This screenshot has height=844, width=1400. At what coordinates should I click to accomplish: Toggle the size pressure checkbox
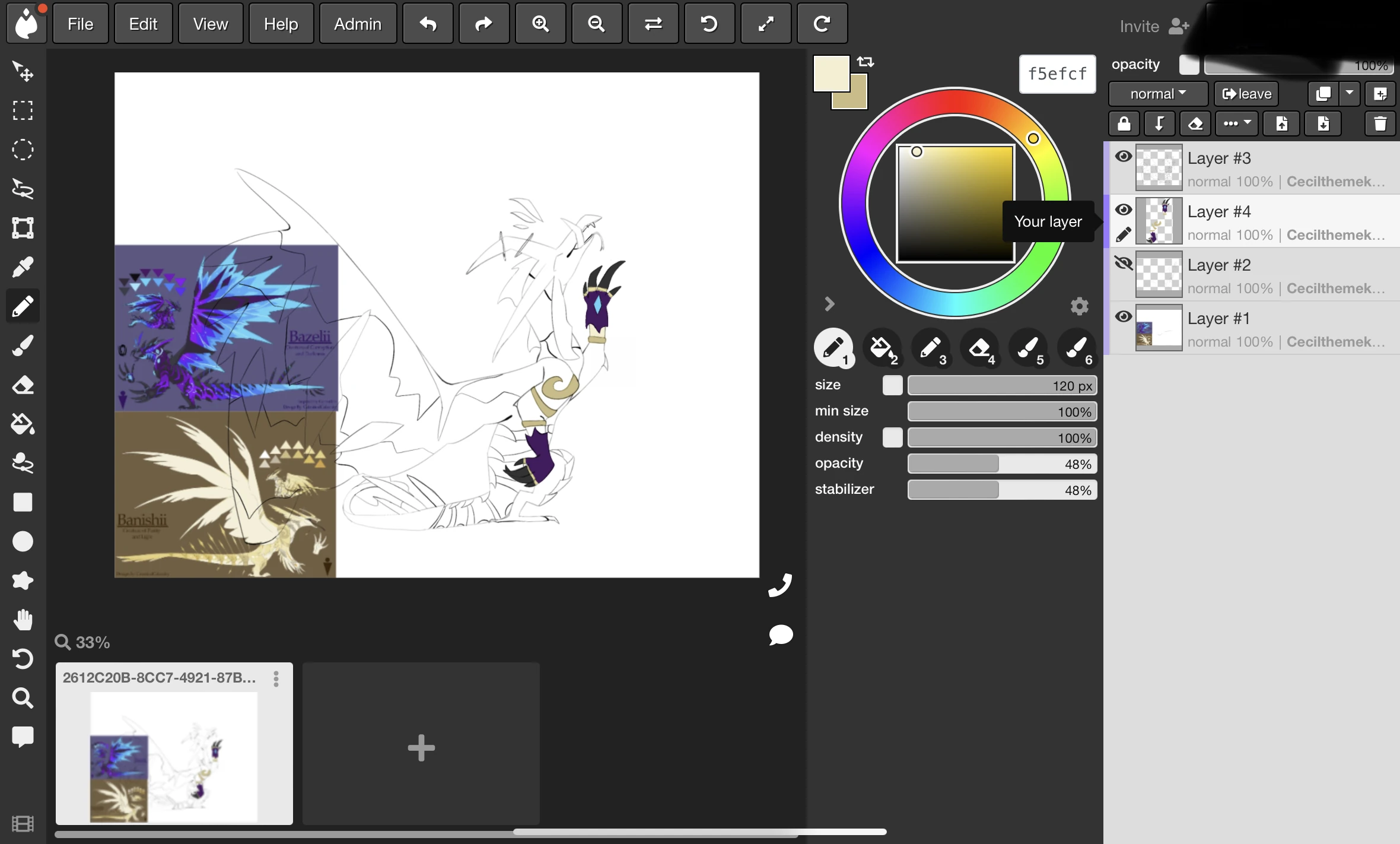[893, 385]
